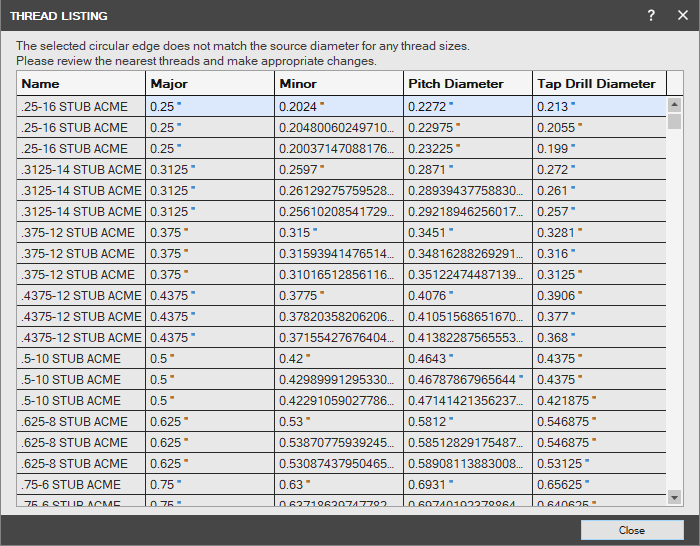The image size is (700, 546).
Task: Select the Minor value 0.42" cell
Action: [339, 358]
